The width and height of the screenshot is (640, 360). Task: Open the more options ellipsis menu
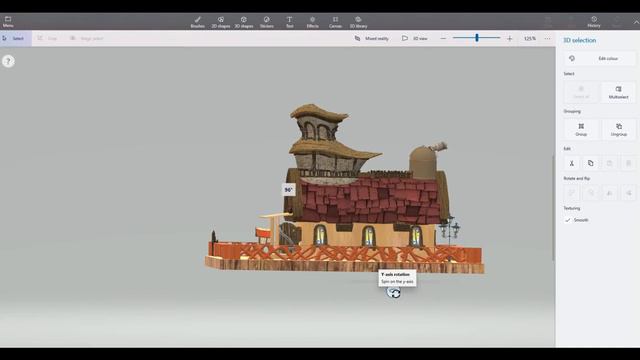547,38
